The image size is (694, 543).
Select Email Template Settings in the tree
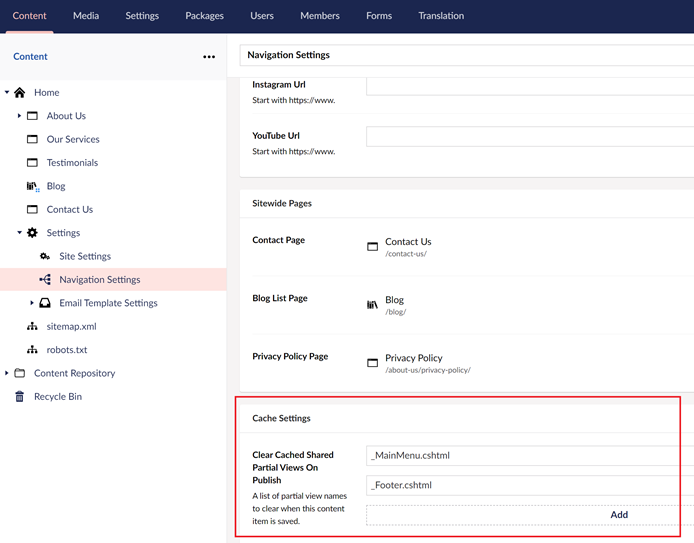tap(108, 303)
